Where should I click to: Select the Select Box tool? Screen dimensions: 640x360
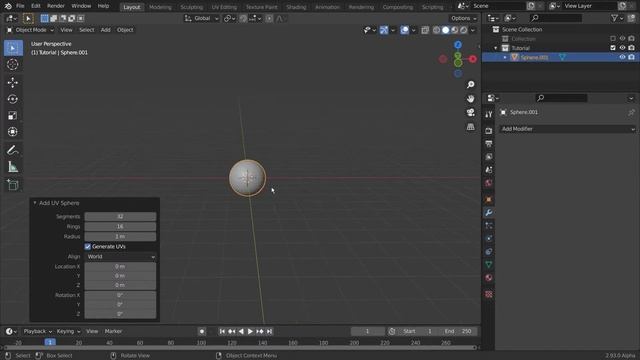click(x=13, y=48)
